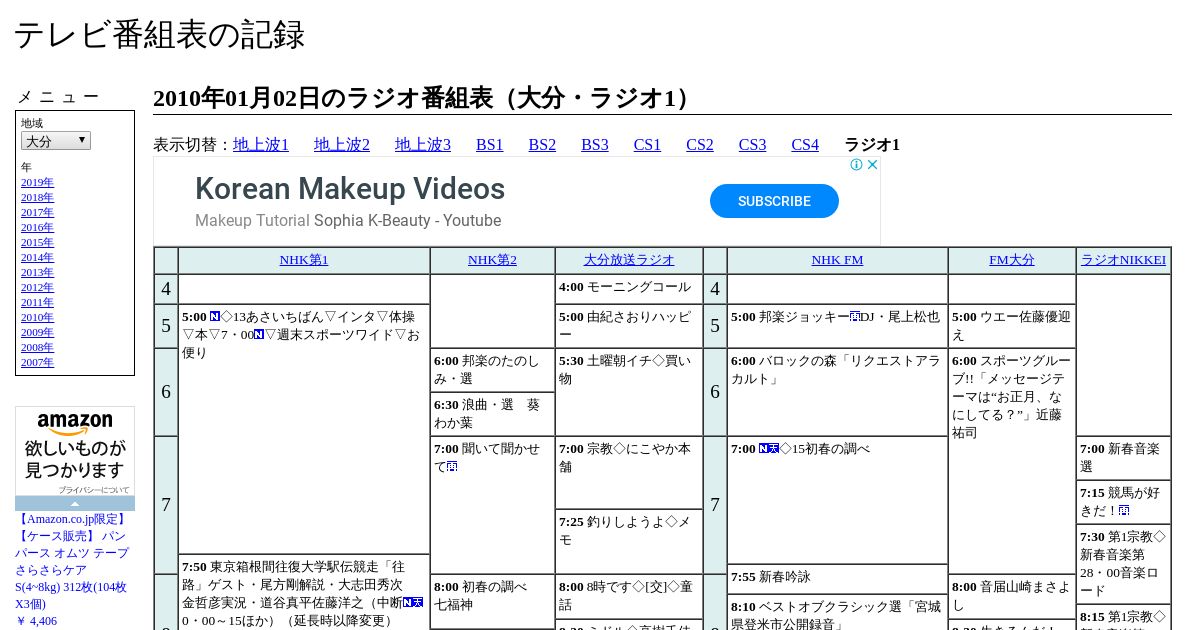
Task: Open the 2011年 archive link
Action: [x=37, y=302]
